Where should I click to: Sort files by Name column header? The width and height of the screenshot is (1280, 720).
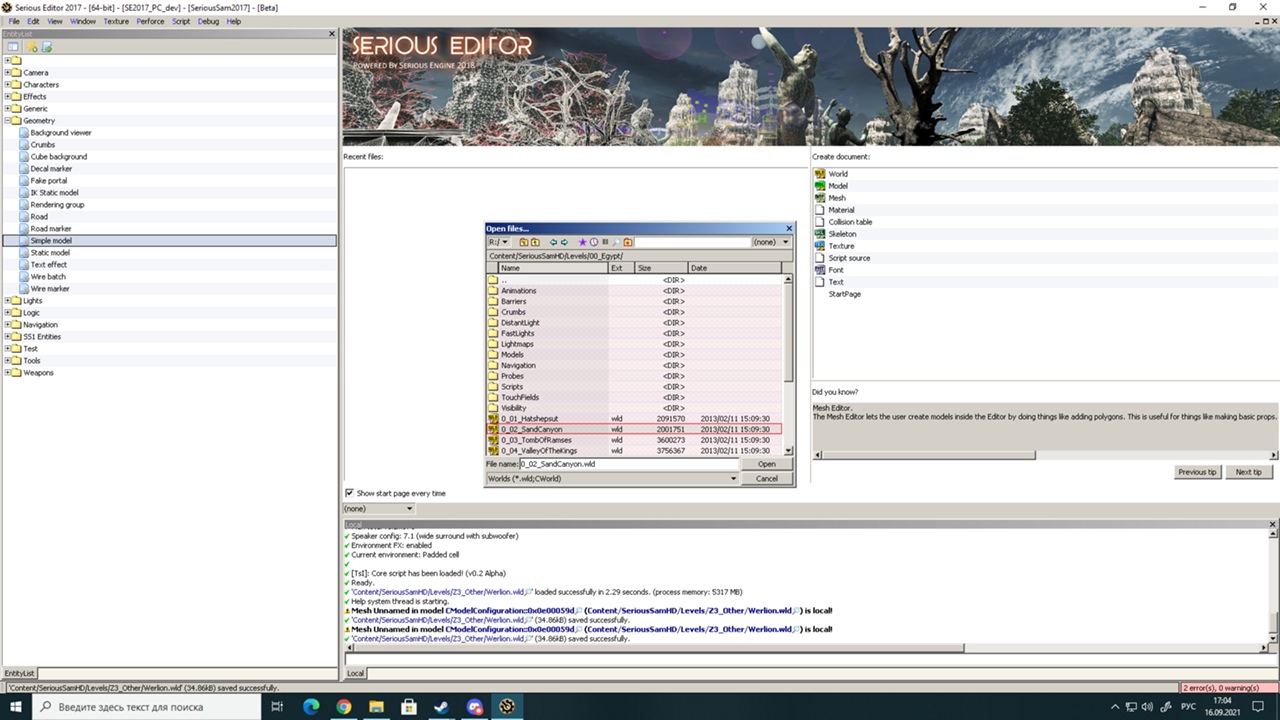click(x=553, y=268)
